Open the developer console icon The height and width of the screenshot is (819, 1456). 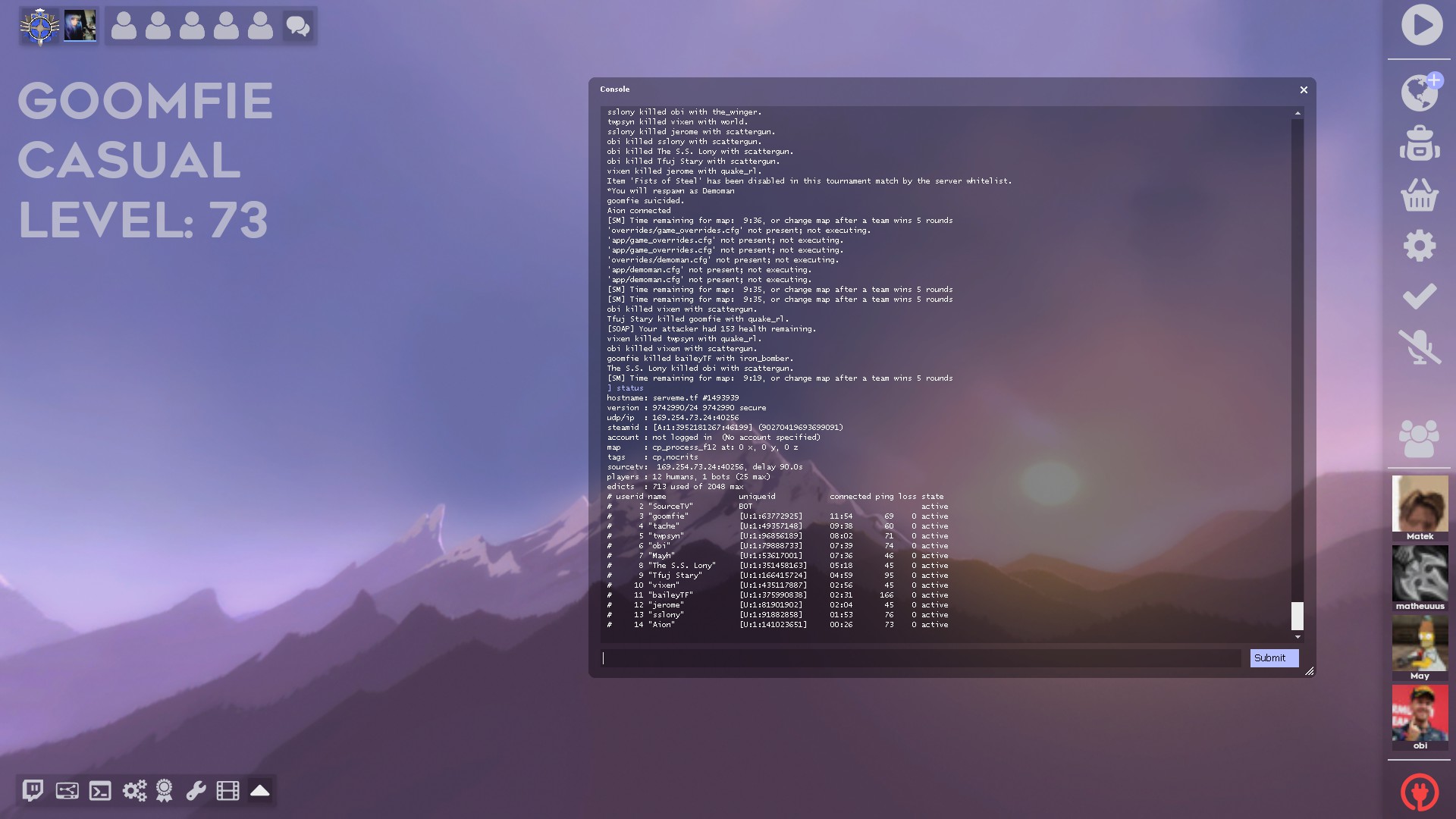pos(100,791)
